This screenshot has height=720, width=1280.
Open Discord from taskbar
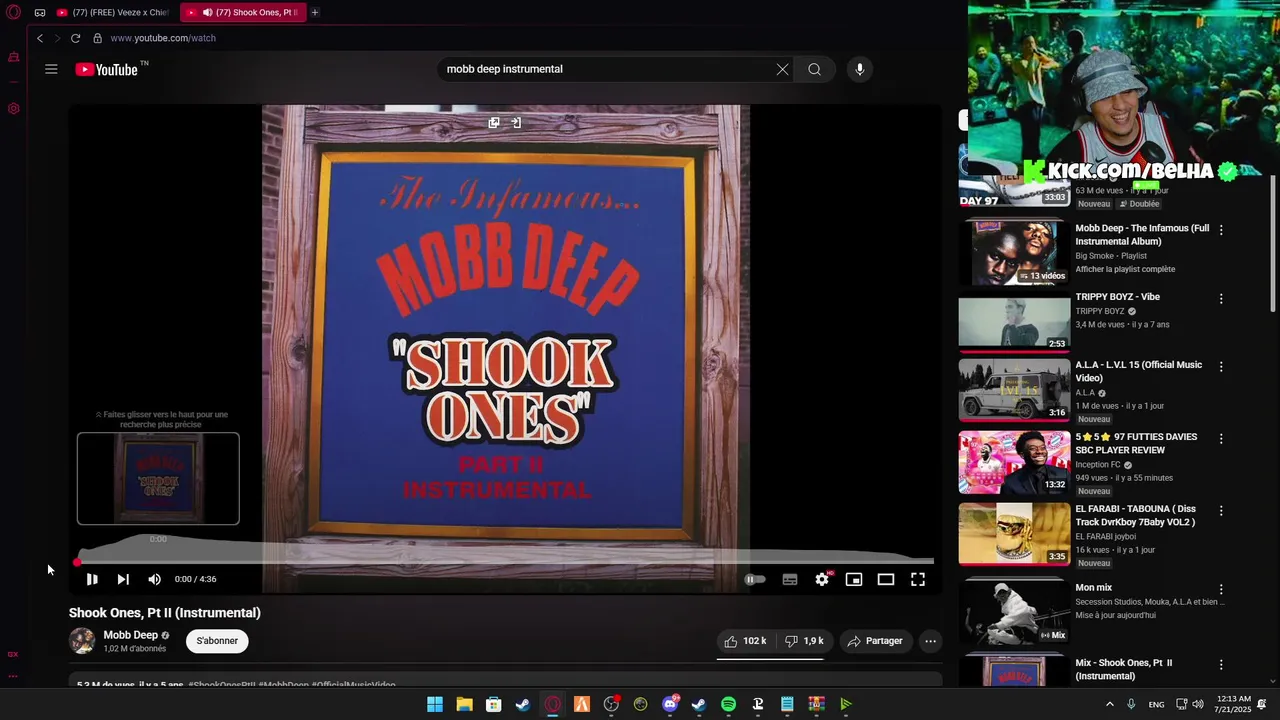click(670, 704)
